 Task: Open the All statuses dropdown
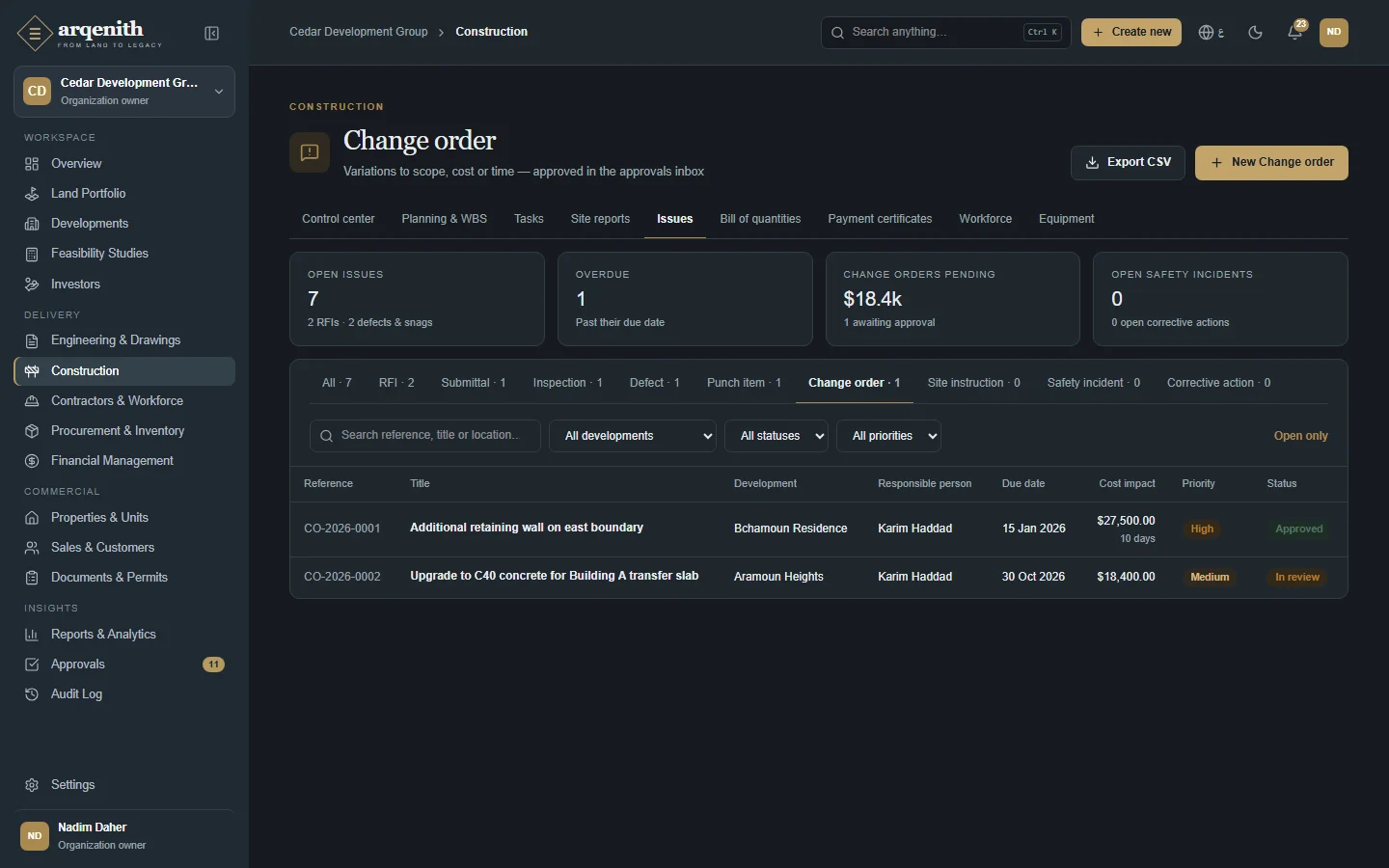pyautogui.click(x=776, y=436)
